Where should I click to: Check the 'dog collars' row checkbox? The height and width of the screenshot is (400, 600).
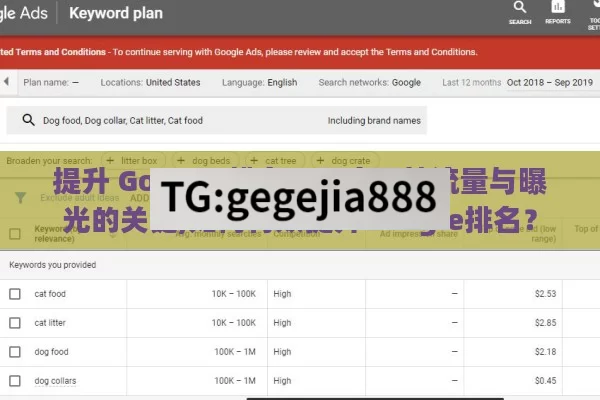tap(15, 381)
